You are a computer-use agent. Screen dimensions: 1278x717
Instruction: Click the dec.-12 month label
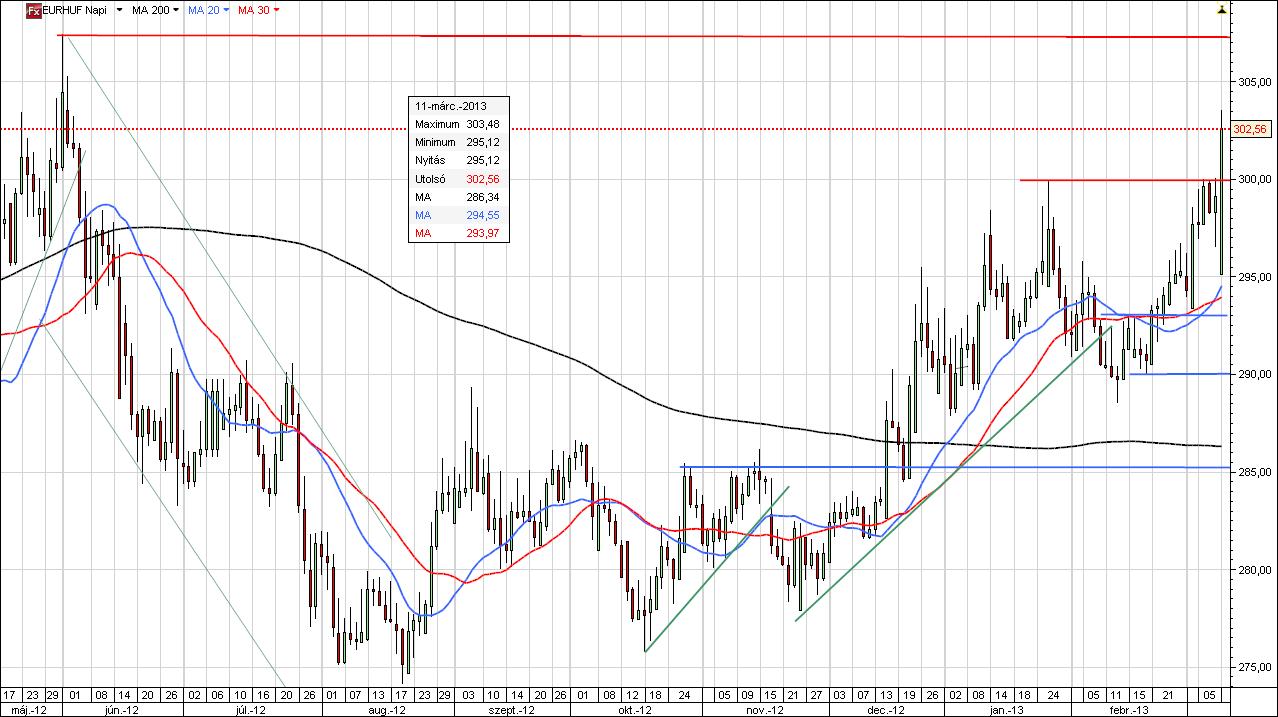click(x=887, y=710)
